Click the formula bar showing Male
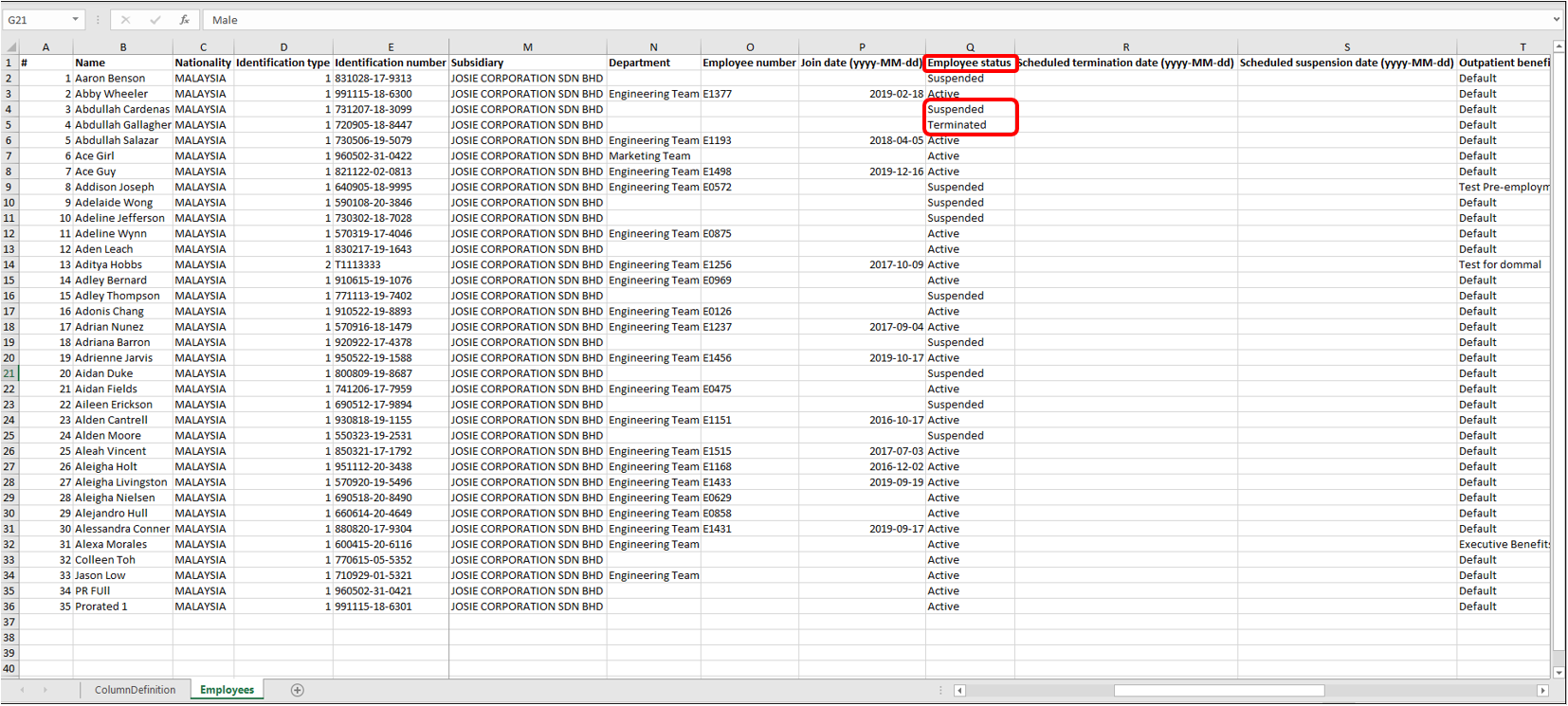Image resolution: width=1568 pixels, height=706 pixels. click(853, 20)
